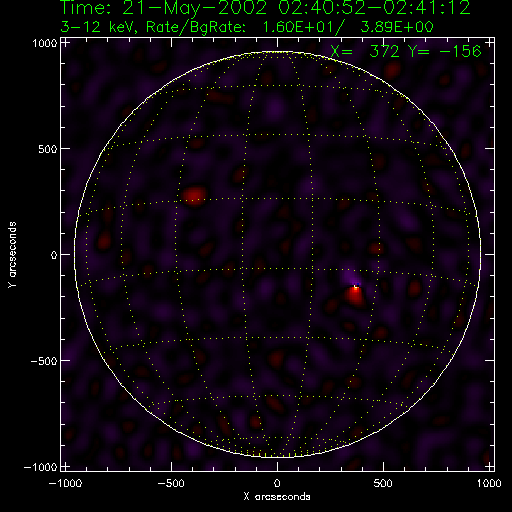512x512 pixels.
Task: Click the X arcseconds axis title
Action: click(277, 497)
